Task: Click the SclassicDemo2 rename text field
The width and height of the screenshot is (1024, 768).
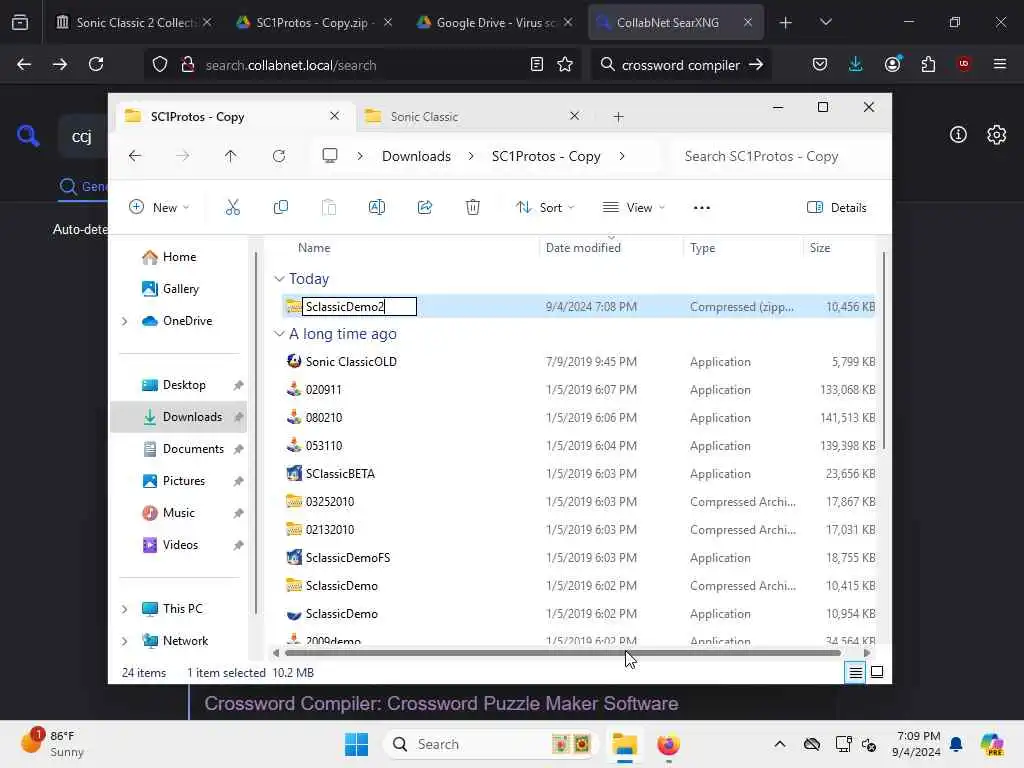Action: (x=359, y=306)
